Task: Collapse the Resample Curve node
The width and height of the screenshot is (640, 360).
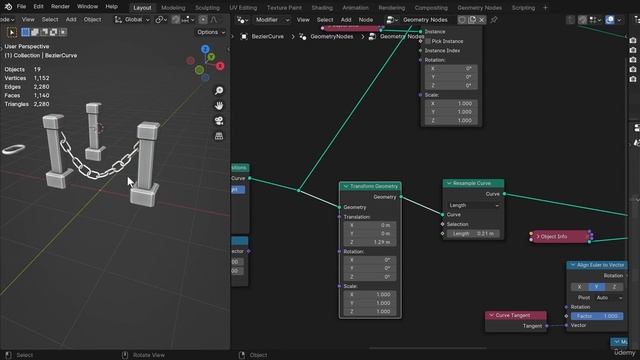Action: (449, 183)
